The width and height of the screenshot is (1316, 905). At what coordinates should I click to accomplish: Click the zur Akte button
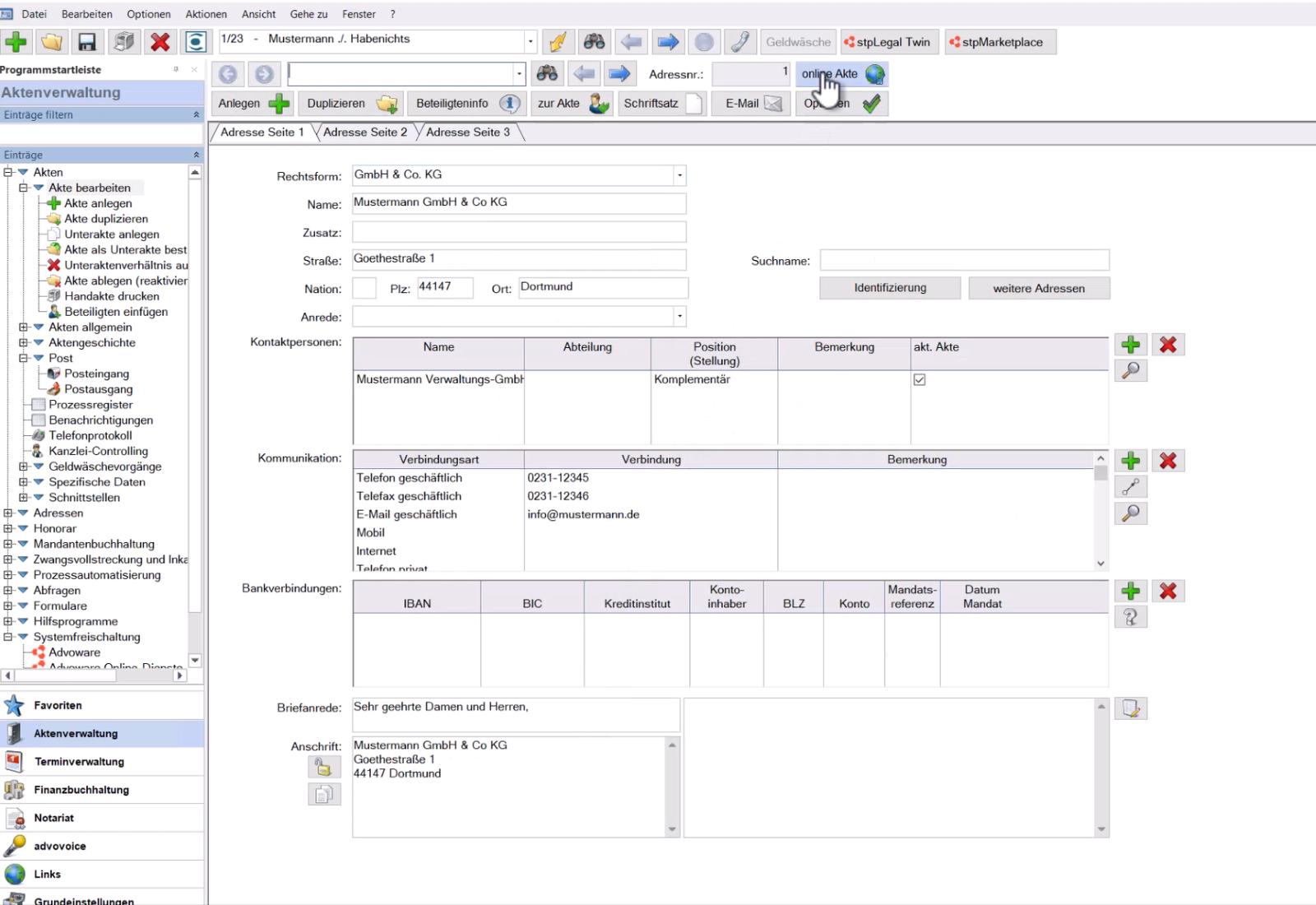[572, 104]
